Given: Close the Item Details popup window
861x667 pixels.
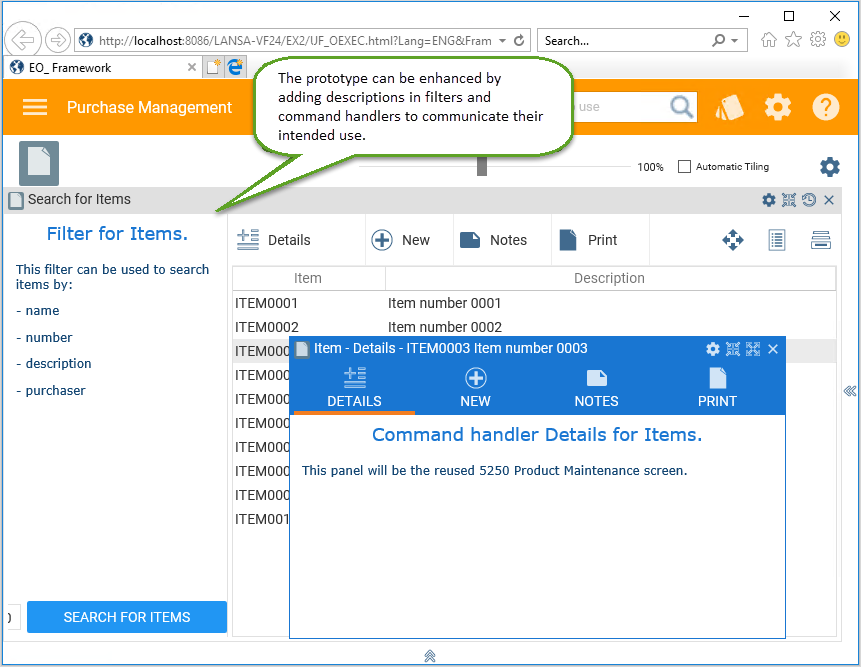Looking at the screenshot, I should [773, 349].
